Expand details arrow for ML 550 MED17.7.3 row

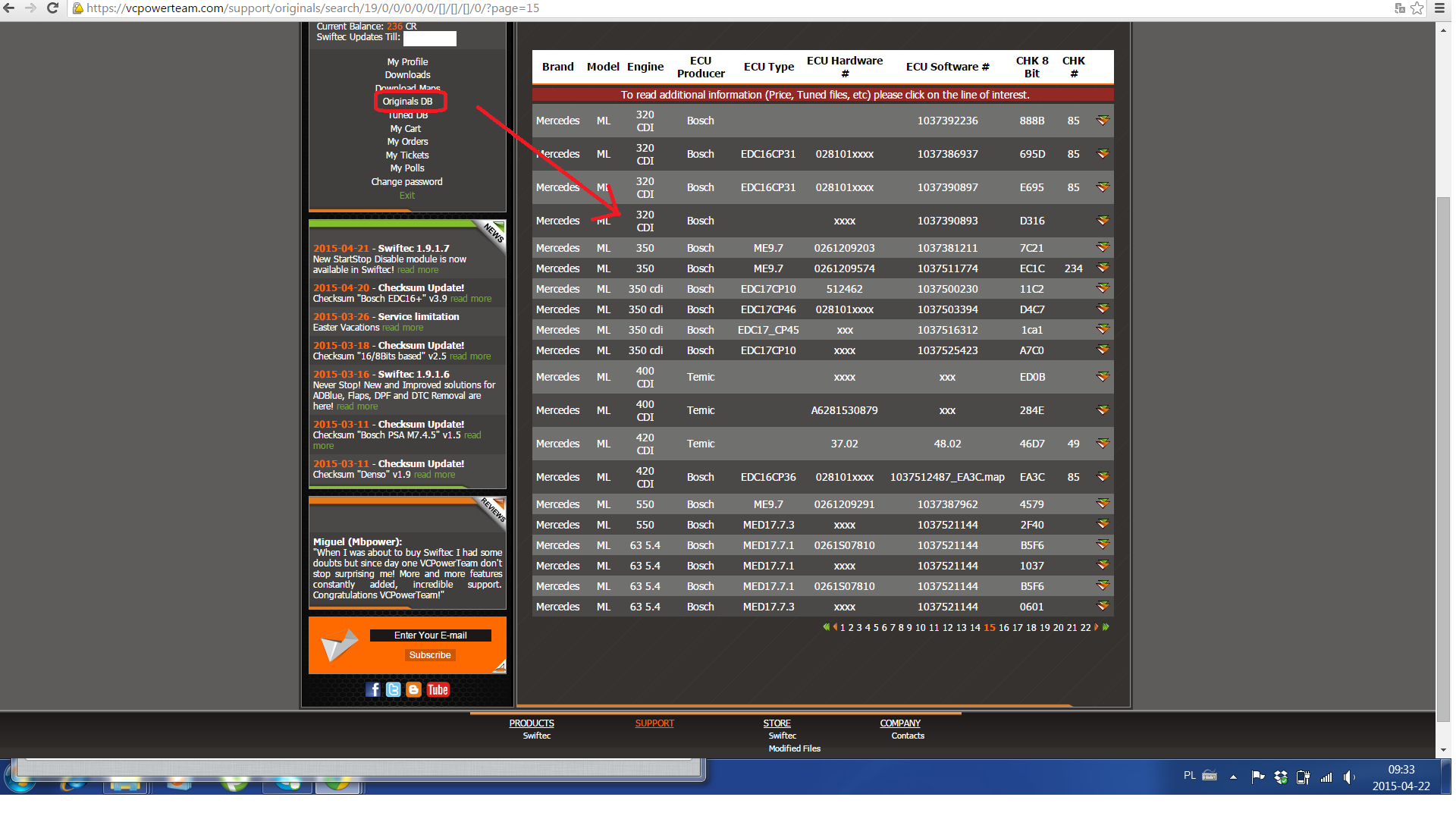tap(1103, 525)
